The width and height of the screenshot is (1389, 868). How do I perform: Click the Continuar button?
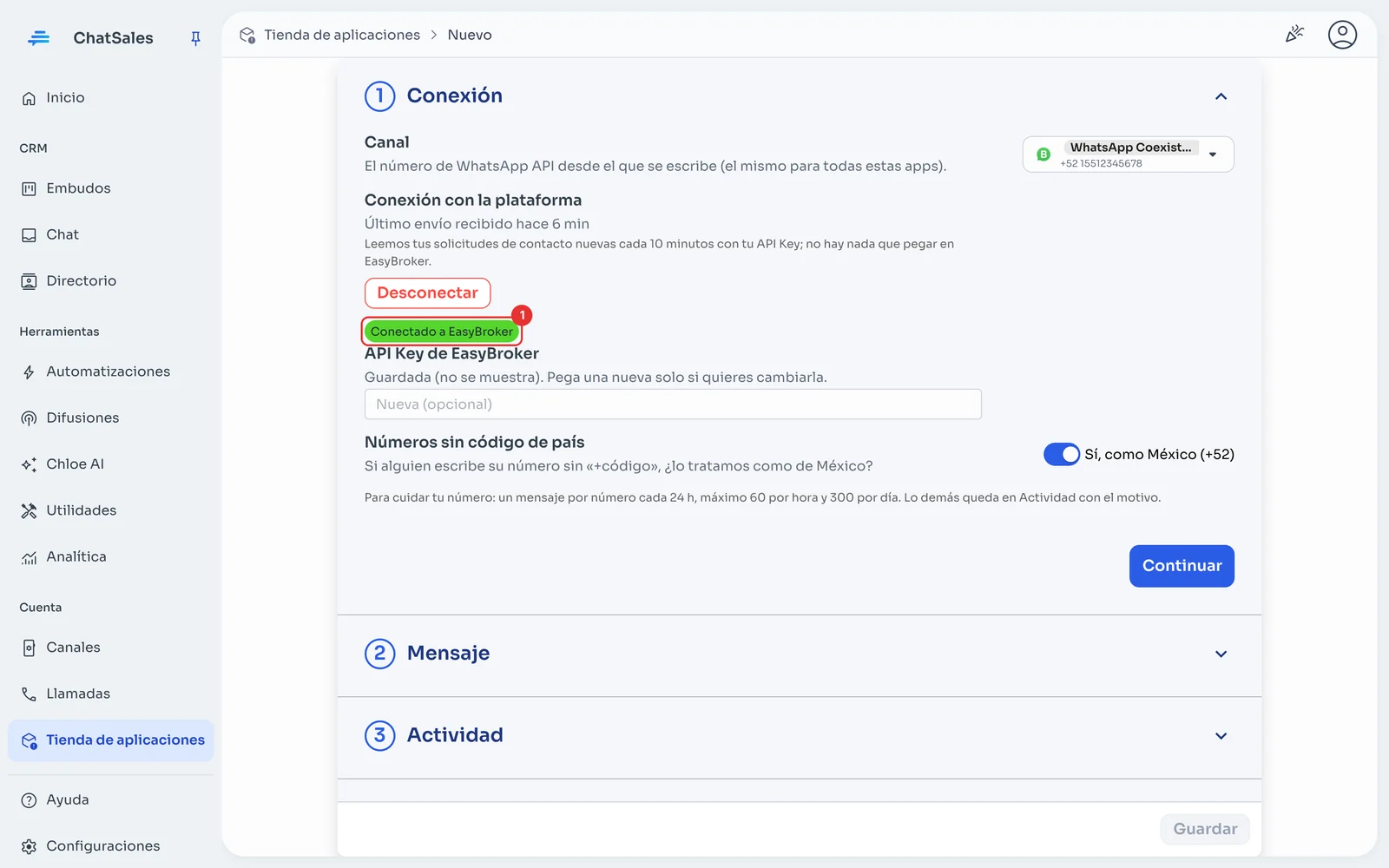coord(1182,566)
